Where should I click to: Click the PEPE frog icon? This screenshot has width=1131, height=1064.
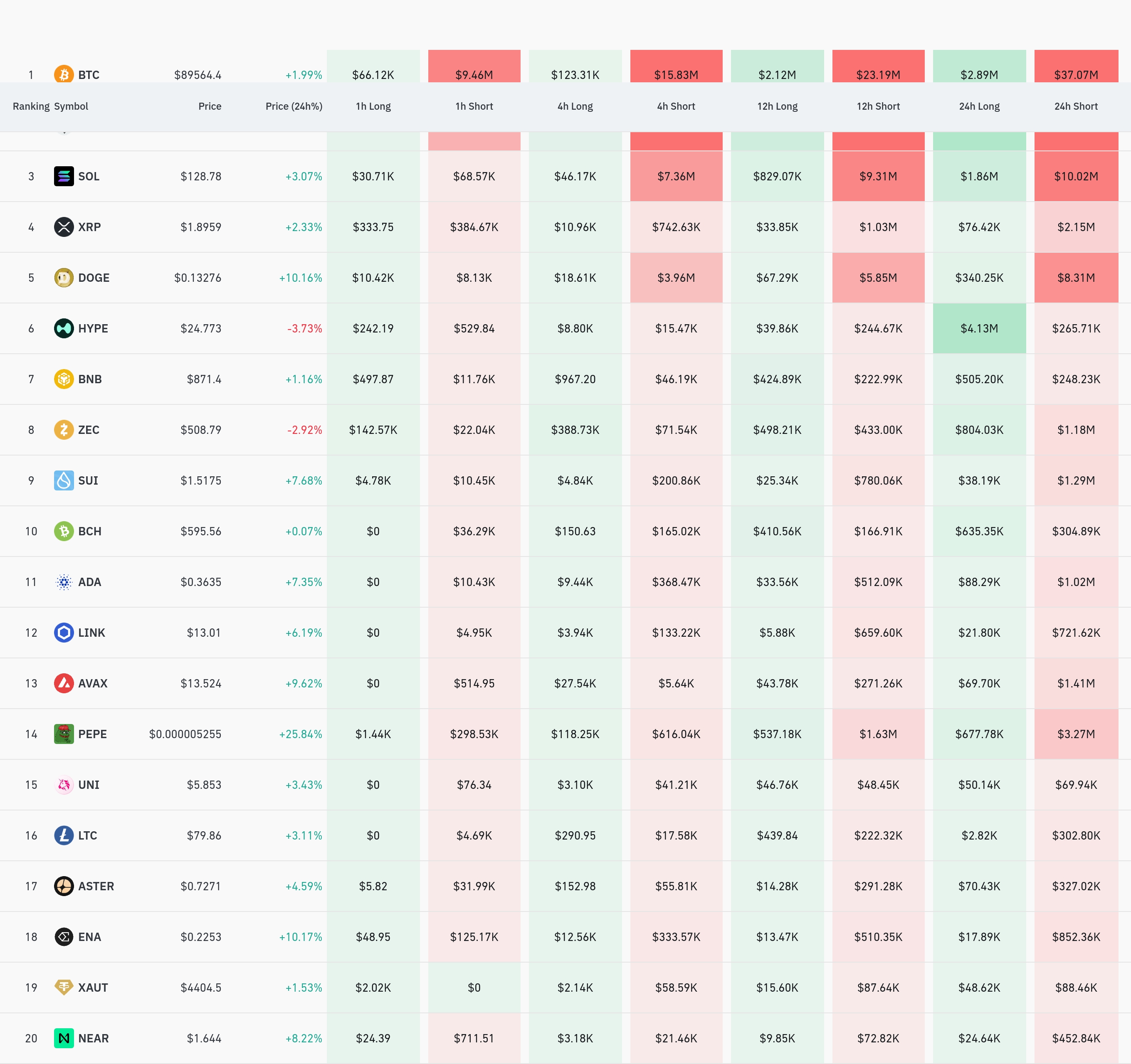(64, 734)
